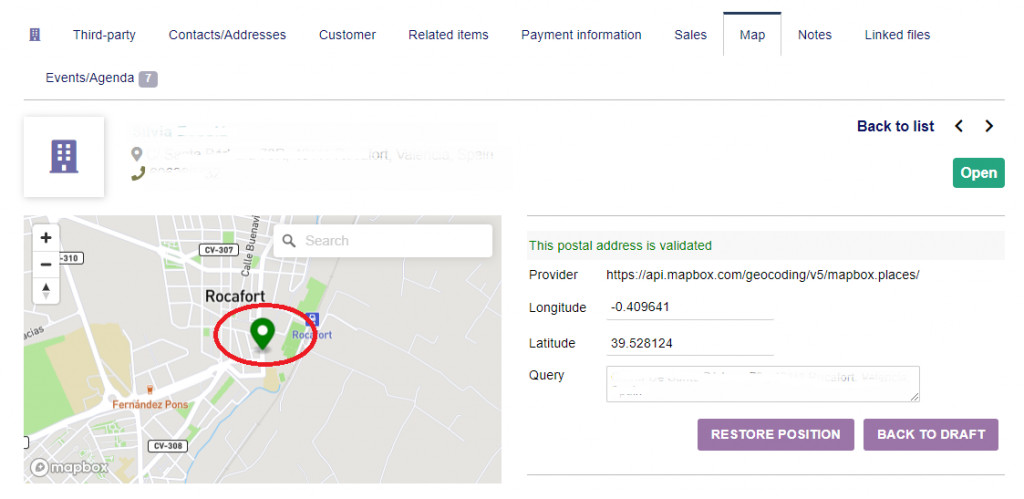Go to next record arrow
Image resolution: width=1024 pixels, height=499 pixels.
(x=989, y=126)
